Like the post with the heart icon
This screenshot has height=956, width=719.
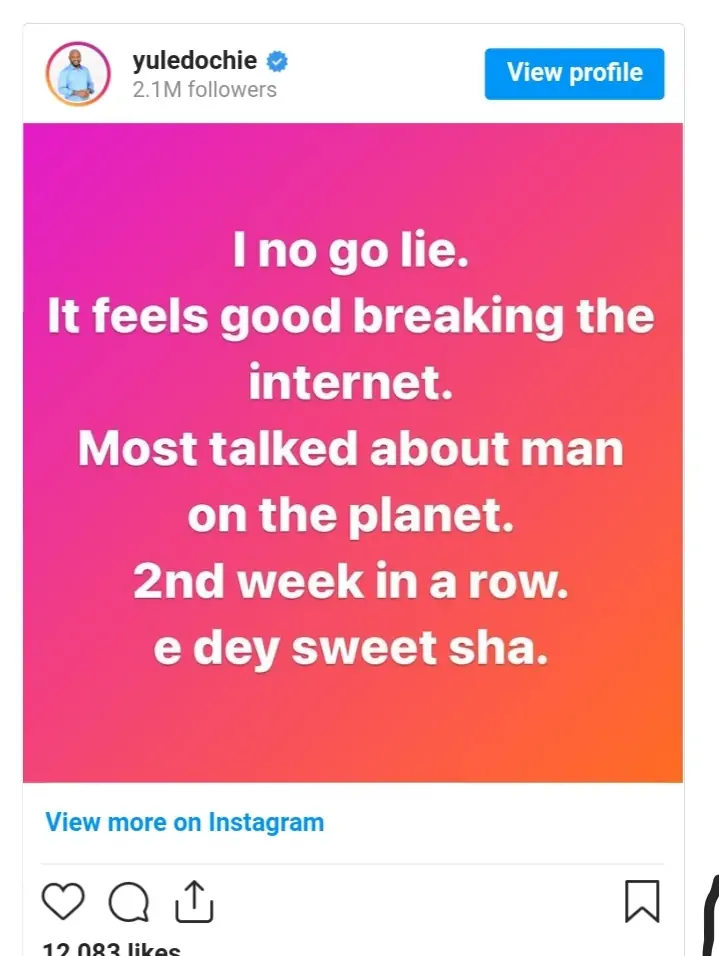point(63,901)
